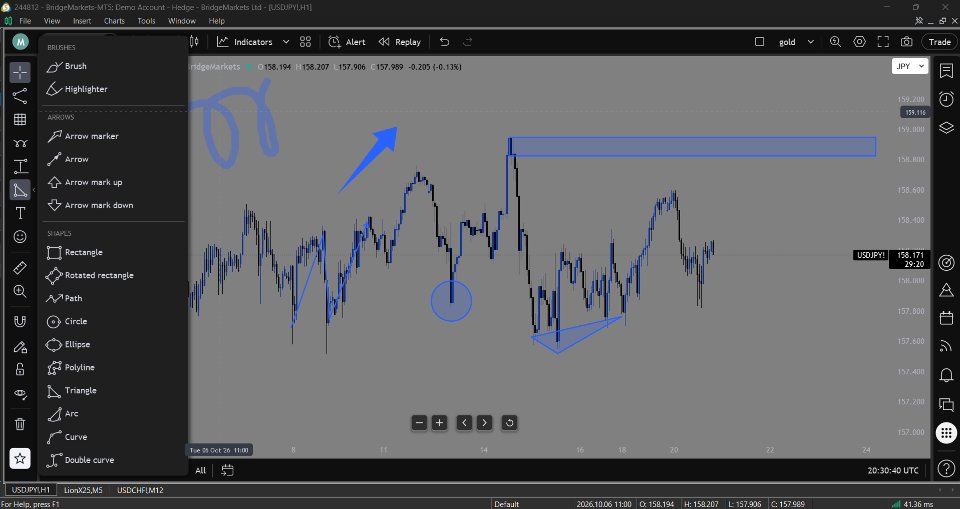Select the chart layout square checkbox

(x=759, y=42)
